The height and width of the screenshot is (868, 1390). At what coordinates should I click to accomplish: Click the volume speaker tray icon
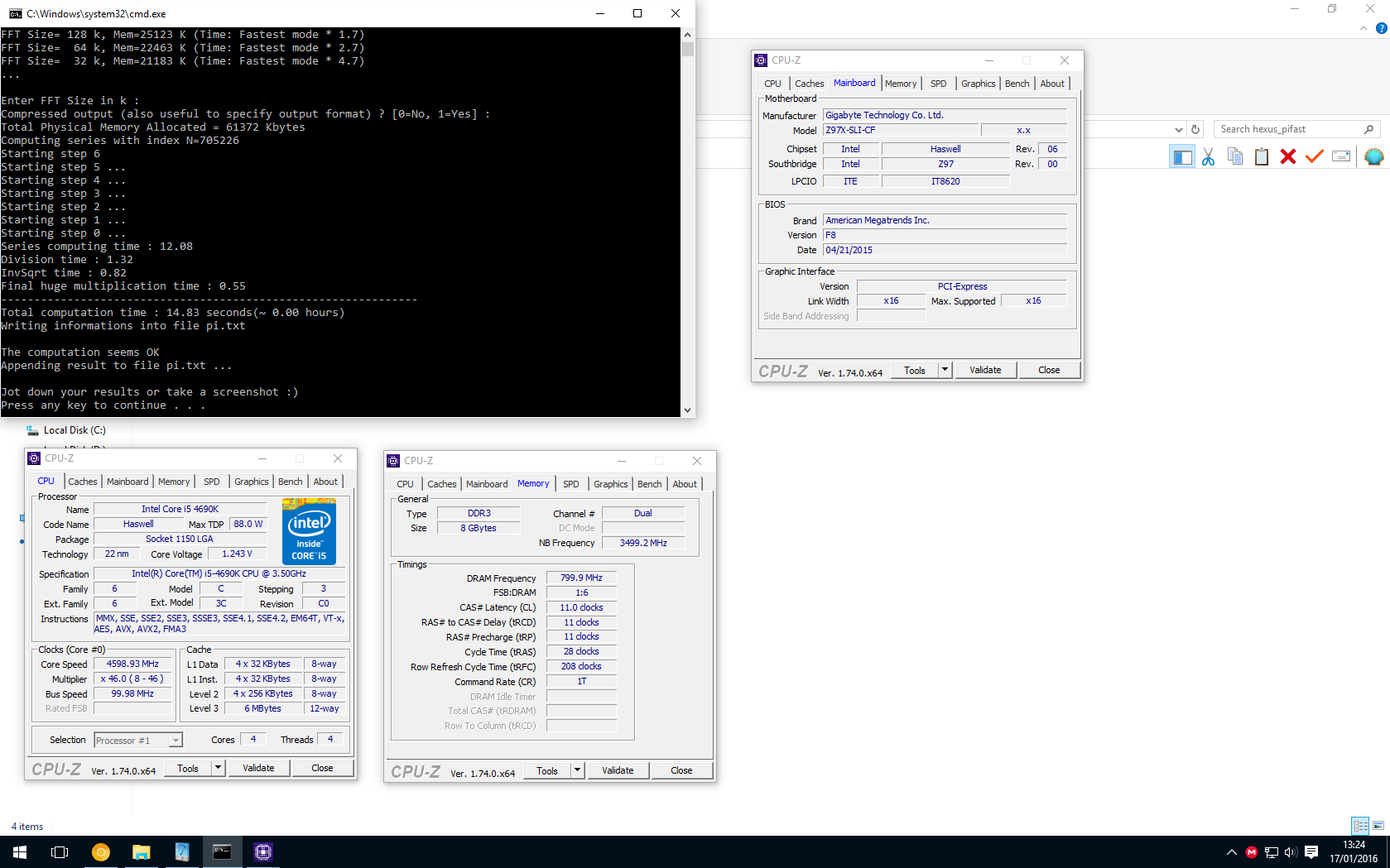point(1290,852)
